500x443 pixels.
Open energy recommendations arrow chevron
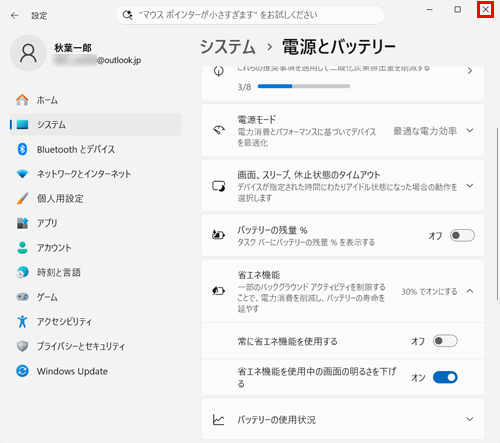click(x=470, y=71)
